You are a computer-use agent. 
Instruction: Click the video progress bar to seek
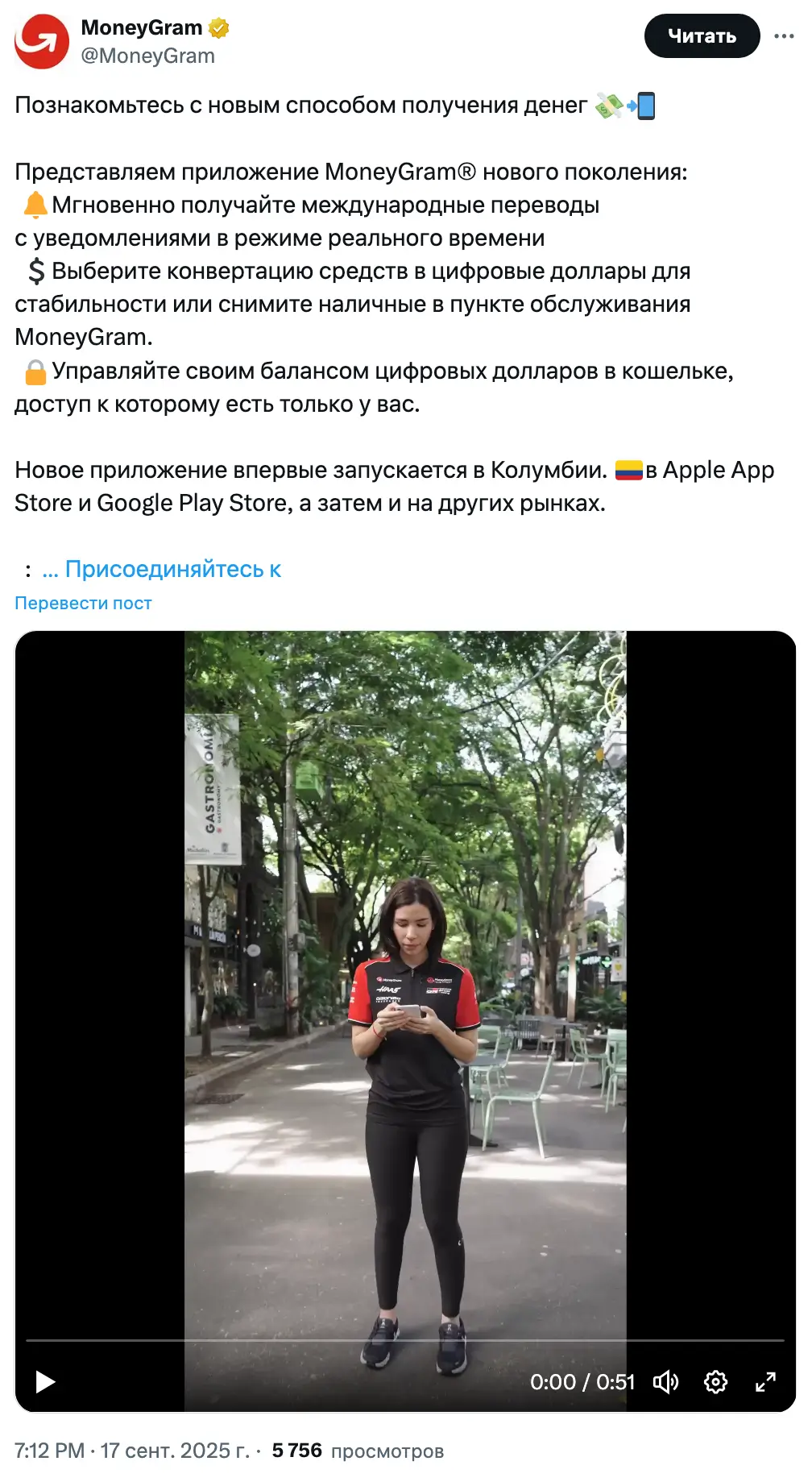[x=405, y=1340]
